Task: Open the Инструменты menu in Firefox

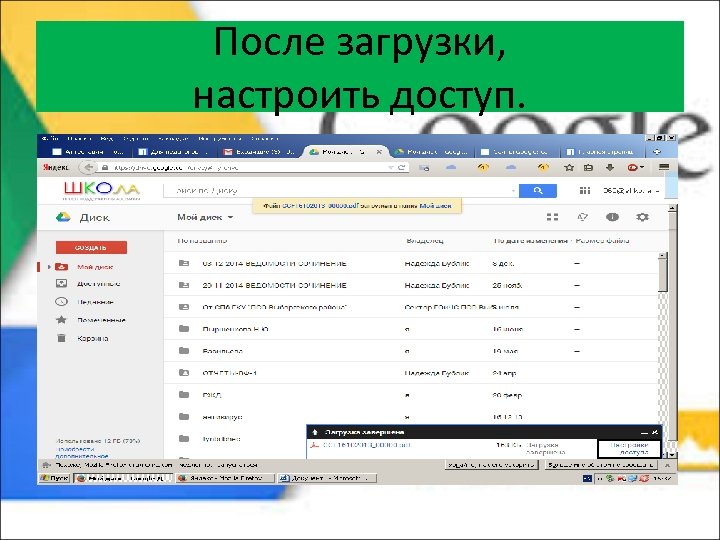Action: pos(220,138)
